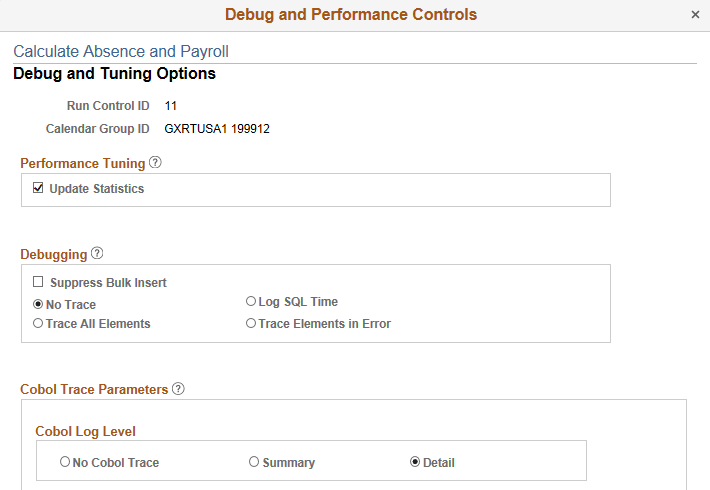Choose Trace Elements in Error option
Image resolution: width=710 pixels, height=490 pixels.
(x=251, y=324)
